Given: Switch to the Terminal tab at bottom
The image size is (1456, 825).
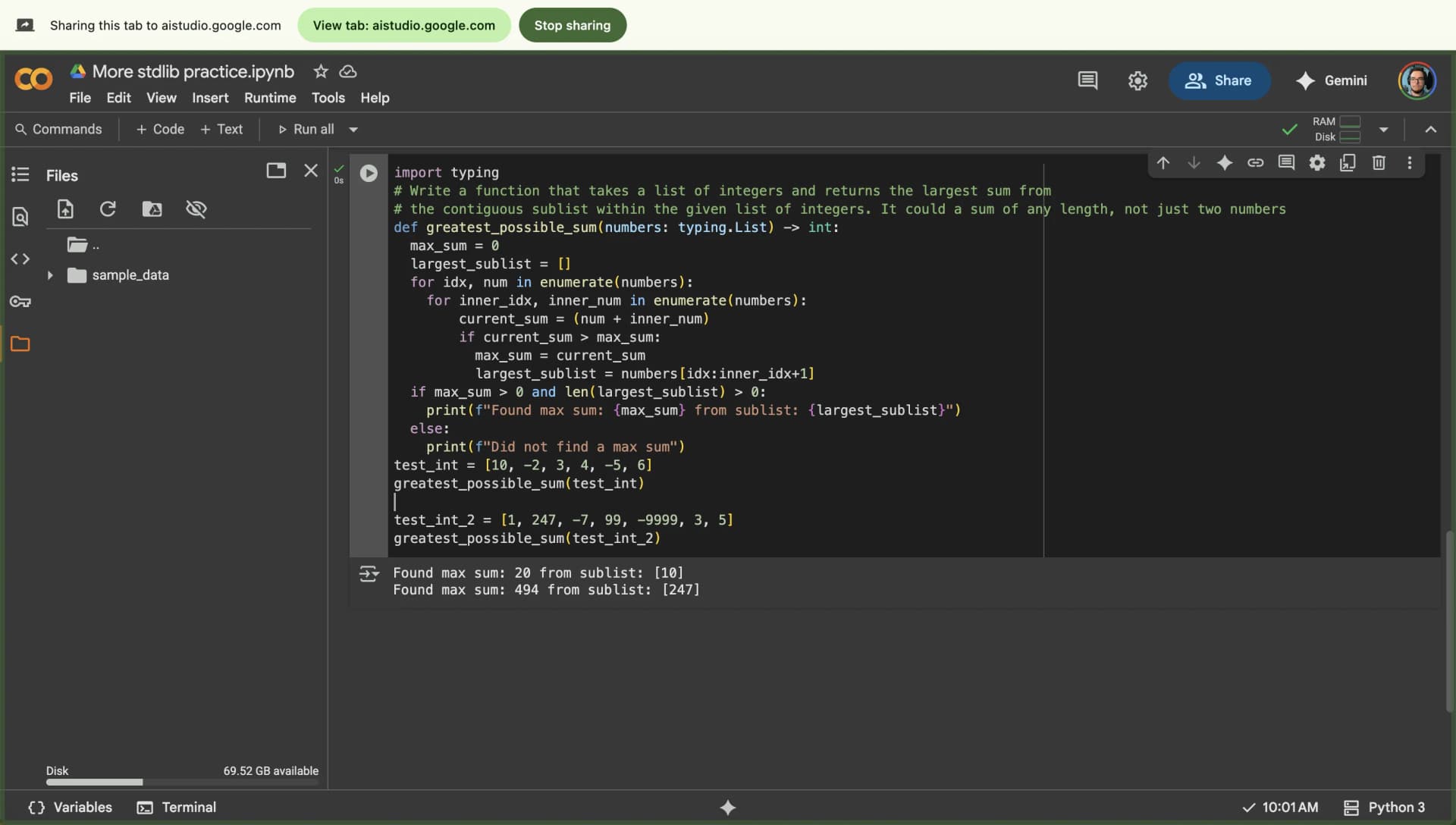Looking at the screenshot, I should coord(176,807).
